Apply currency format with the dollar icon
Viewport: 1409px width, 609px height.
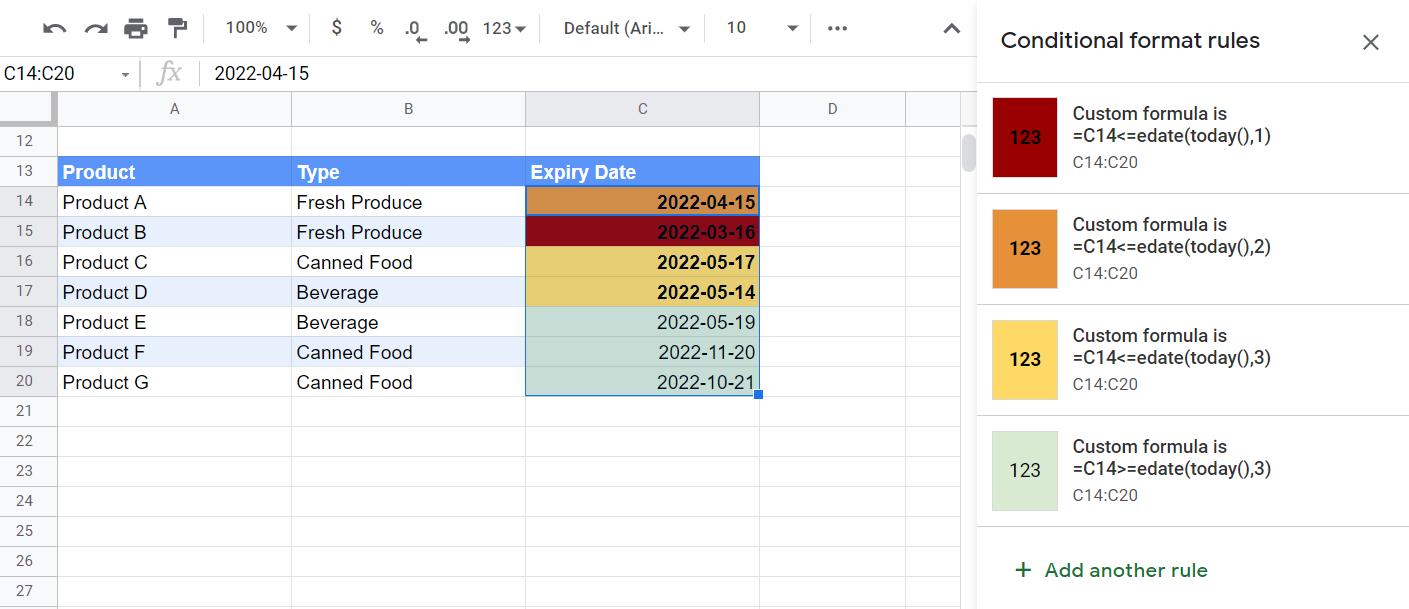337,28
